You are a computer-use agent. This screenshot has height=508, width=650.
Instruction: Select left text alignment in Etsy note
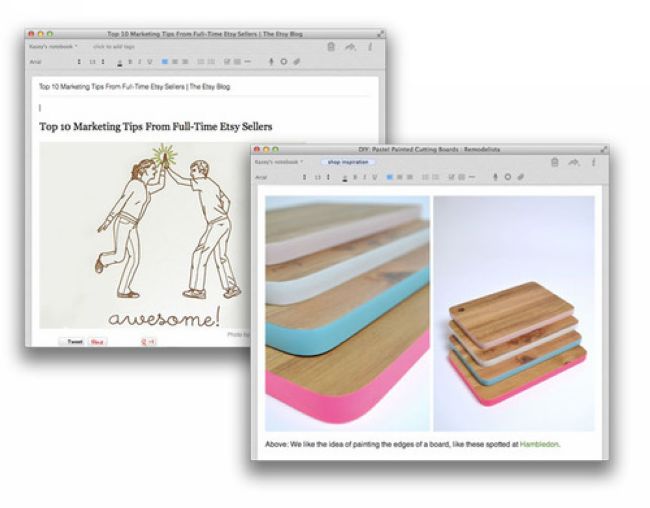pos(165,62)
